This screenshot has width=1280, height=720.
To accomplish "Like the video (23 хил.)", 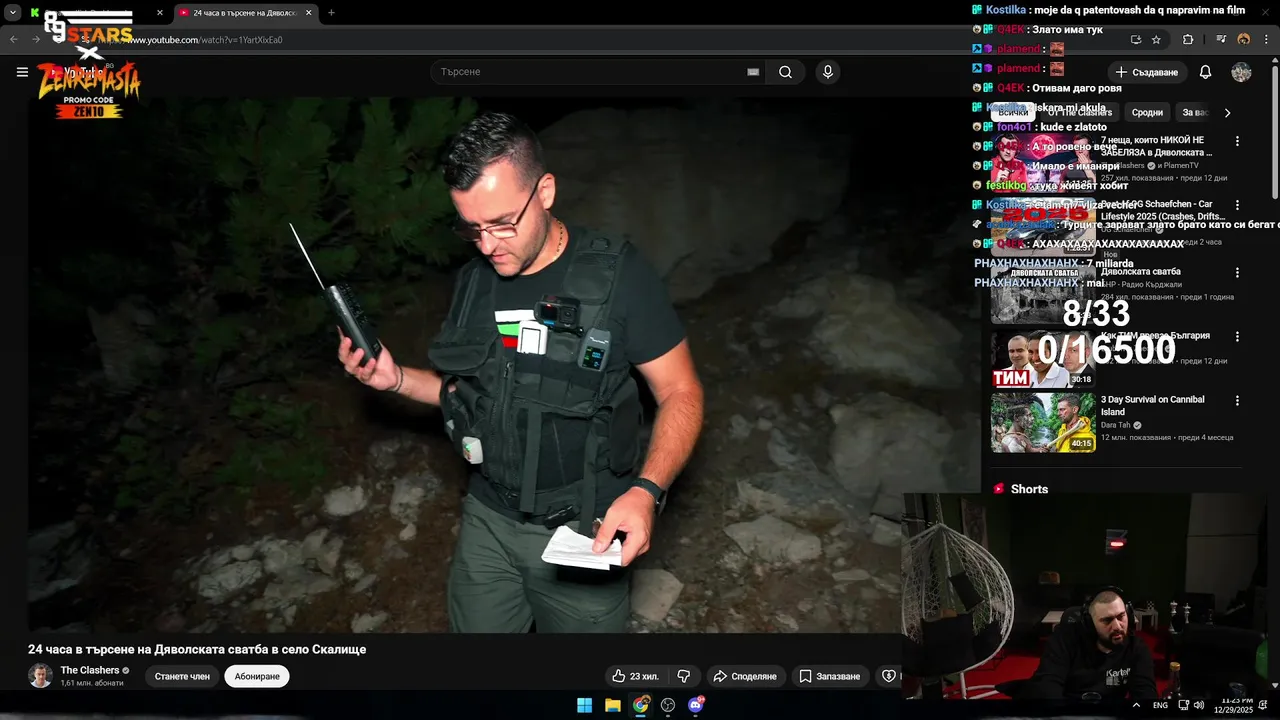I will (636, 676).
